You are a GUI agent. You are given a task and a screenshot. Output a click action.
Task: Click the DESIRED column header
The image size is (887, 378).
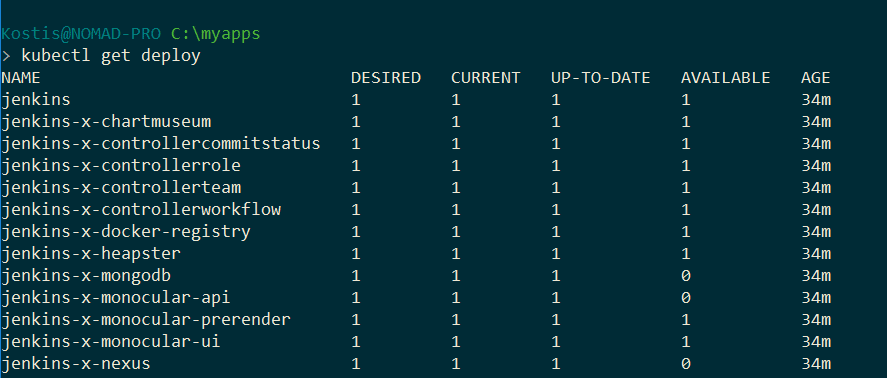[386, 78]
